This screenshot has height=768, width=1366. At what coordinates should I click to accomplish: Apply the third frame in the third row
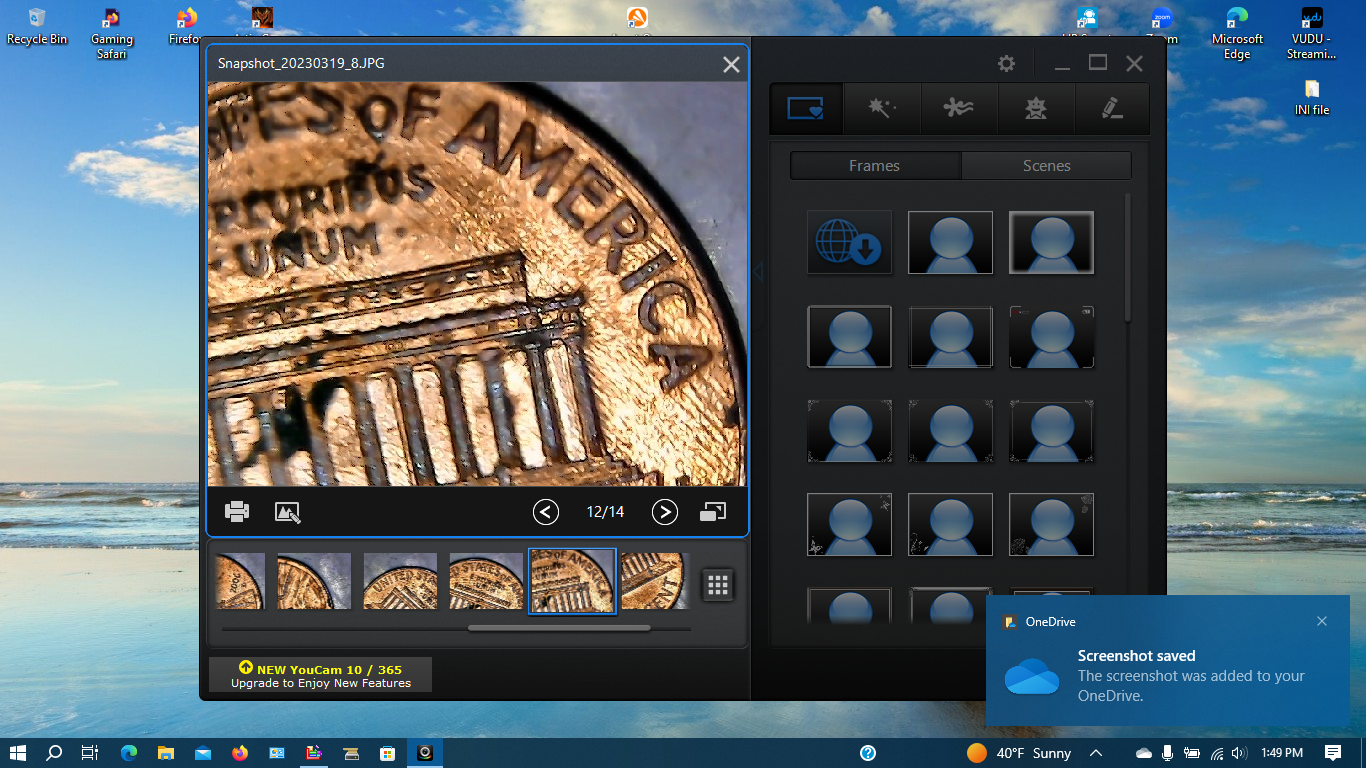pyautogui.click(x=1051, y=431)
